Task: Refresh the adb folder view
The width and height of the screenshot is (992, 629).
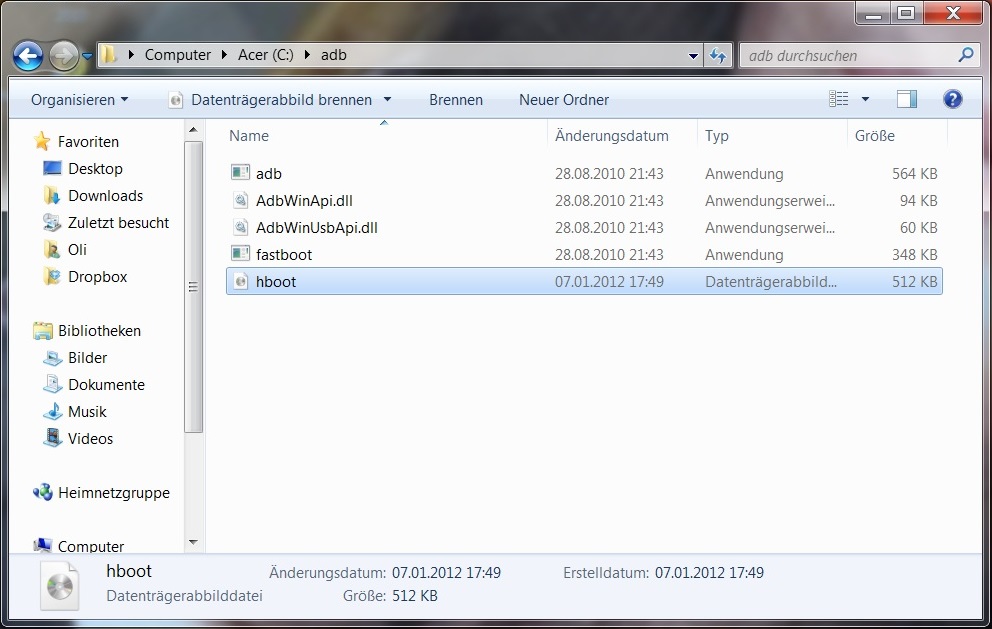Action: click(x=718, y=56)
